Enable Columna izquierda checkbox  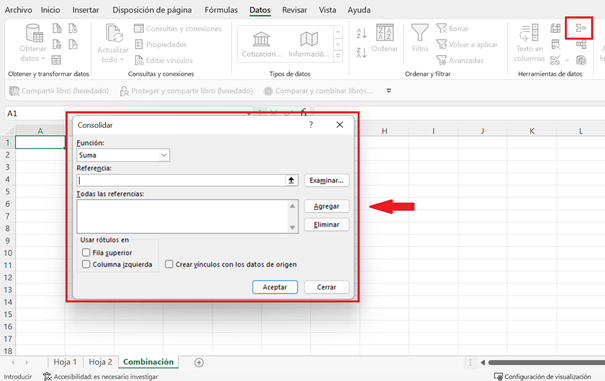[x=86, y=264]
